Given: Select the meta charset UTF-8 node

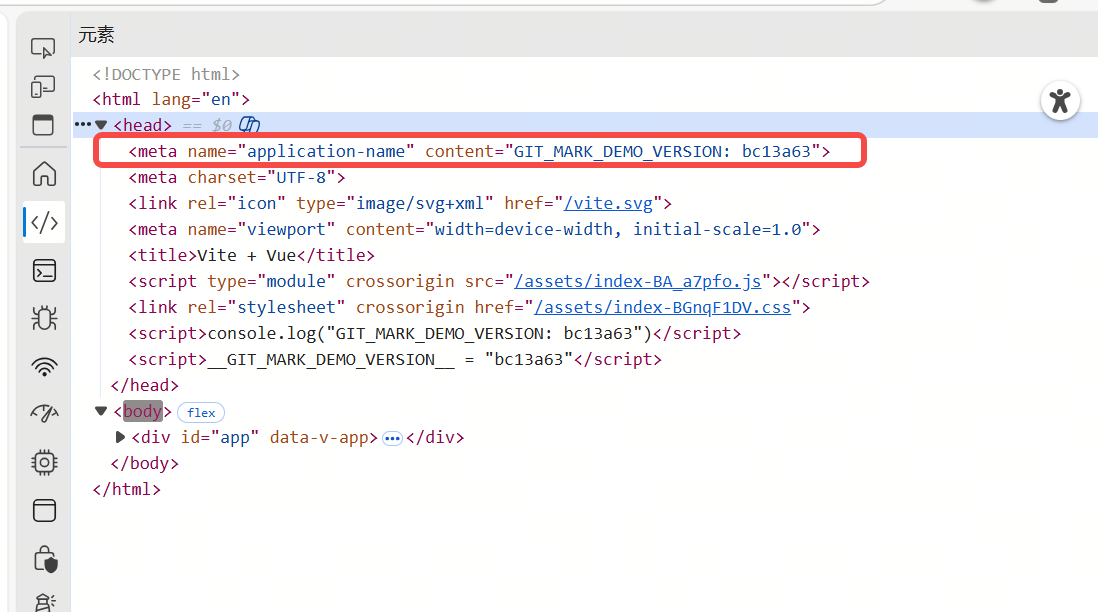Looking at the screenshot, I should (237, 178).
